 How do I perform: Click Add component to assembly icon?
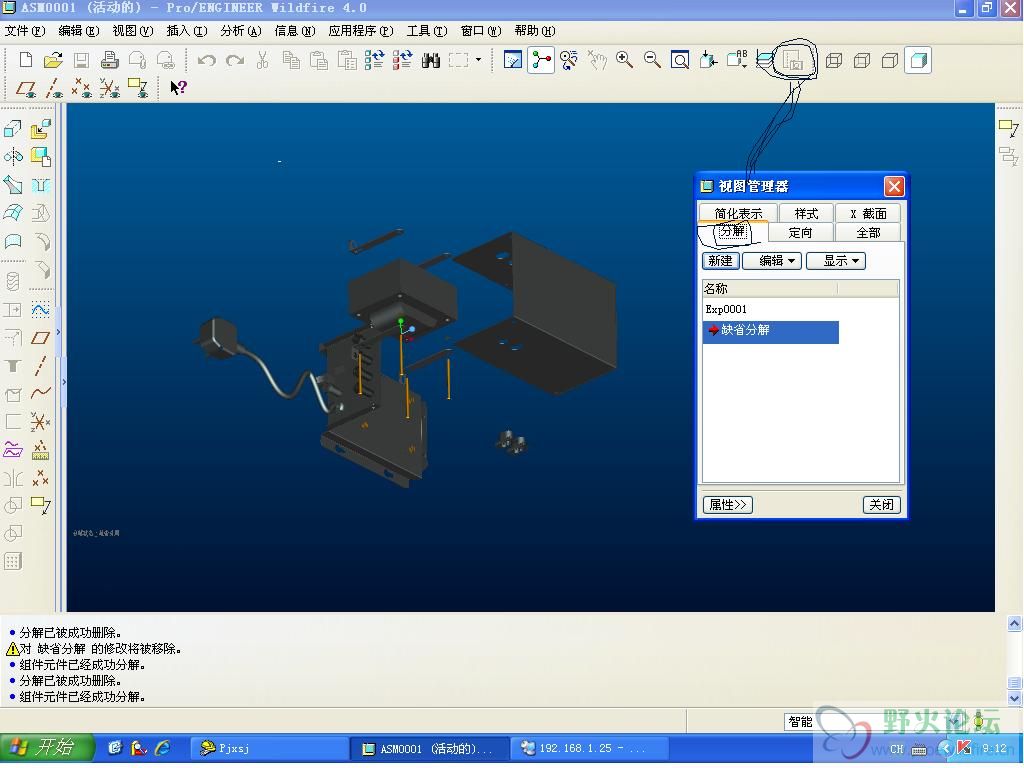click(x=40, y=129)
